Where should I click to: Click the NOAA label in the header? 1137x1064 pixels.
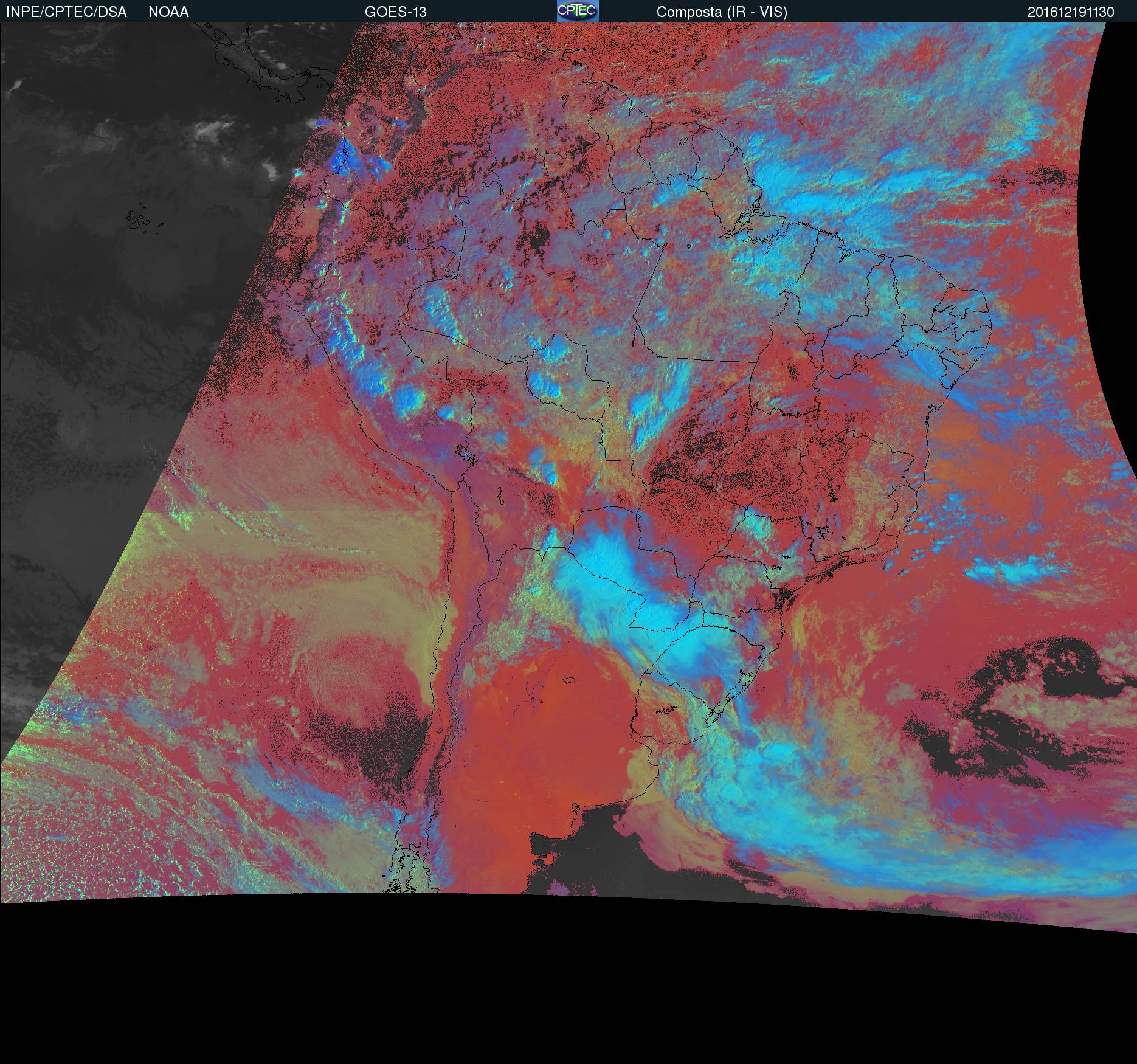pos(168,12)
